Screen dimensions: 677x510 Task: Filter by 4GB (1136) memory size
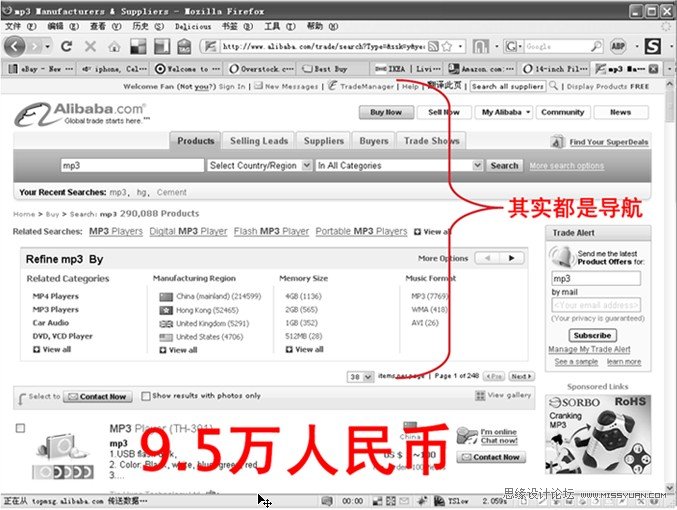tap(303, 296)
